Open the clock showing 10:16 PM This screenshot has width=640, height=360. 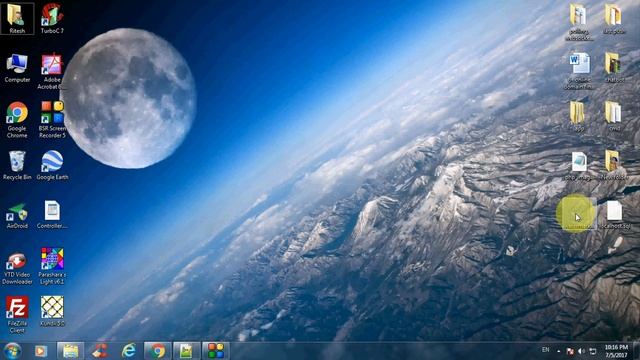(616, 351)
